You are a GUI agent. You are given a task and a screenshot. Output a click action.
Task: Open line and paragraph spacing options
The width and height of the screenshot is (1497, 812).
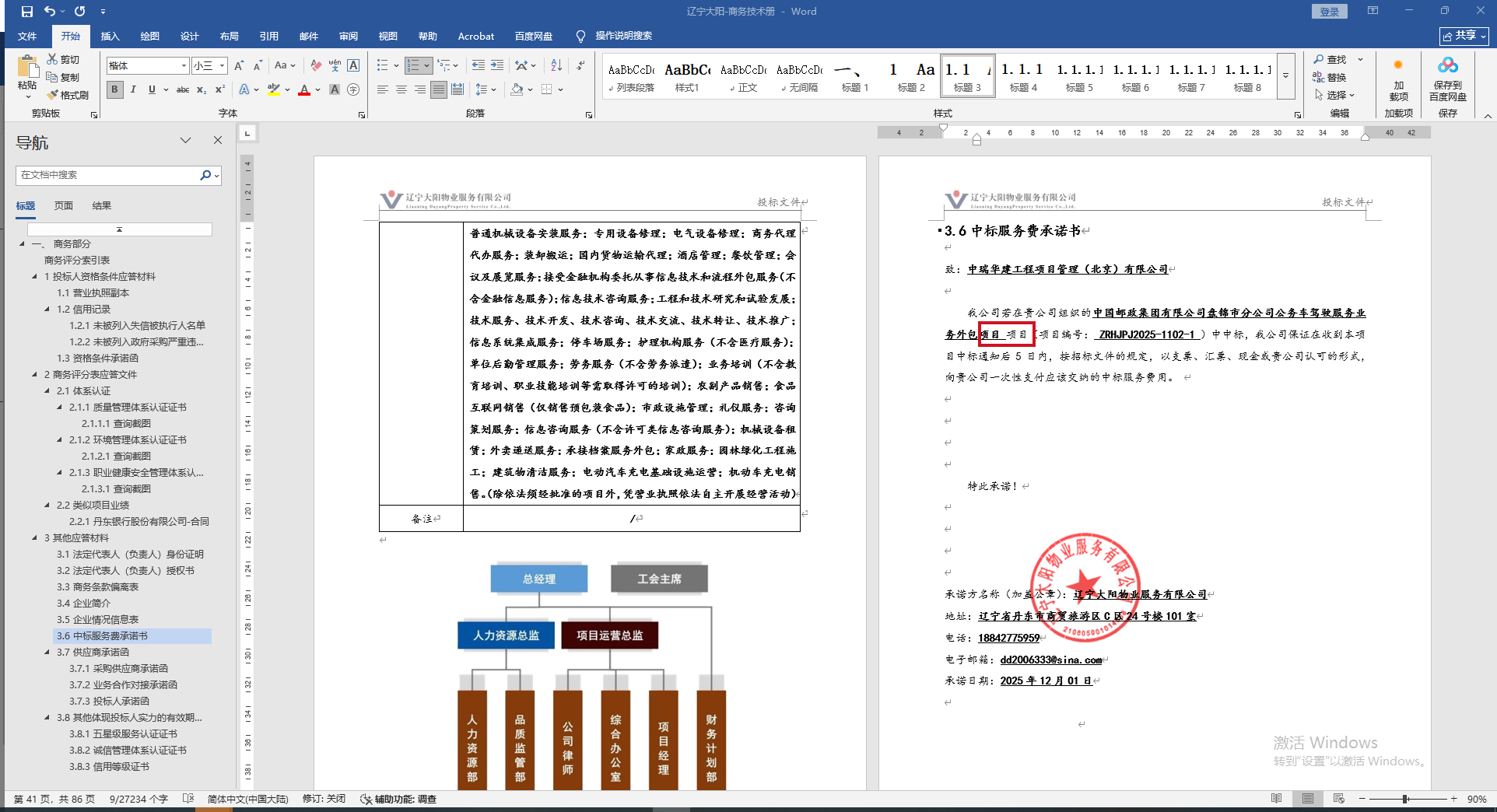tap(482, 89)
